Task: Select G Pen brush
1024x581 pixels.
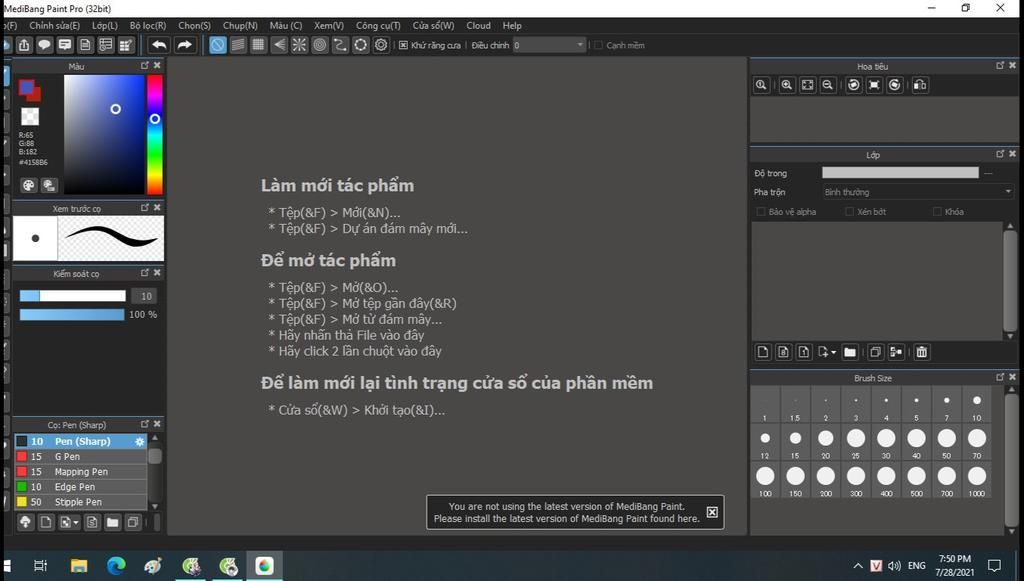Action: click(x=81, y=457)
